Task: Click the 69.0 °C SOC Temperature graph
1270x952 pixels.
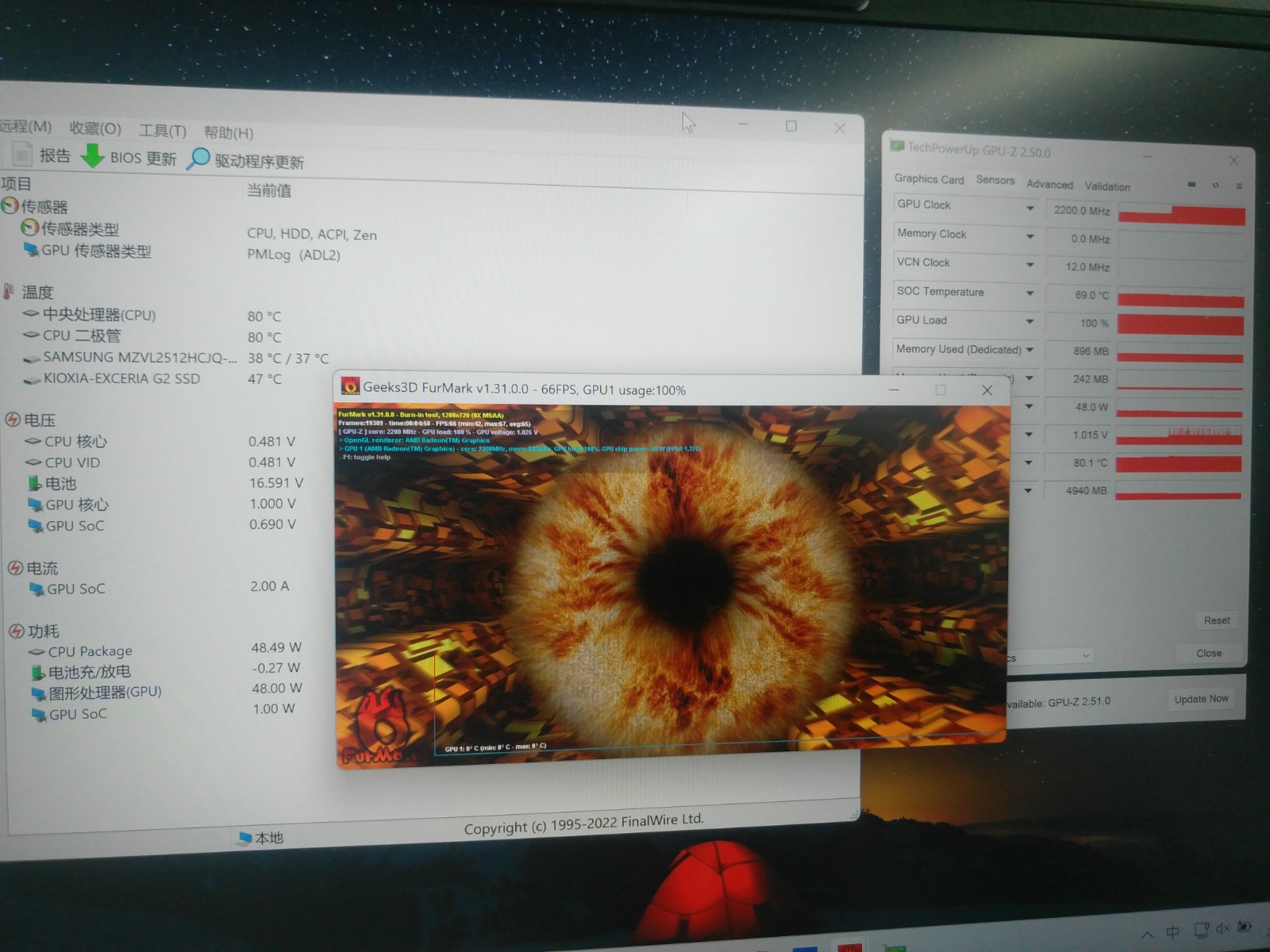Action: (1180, 297)
